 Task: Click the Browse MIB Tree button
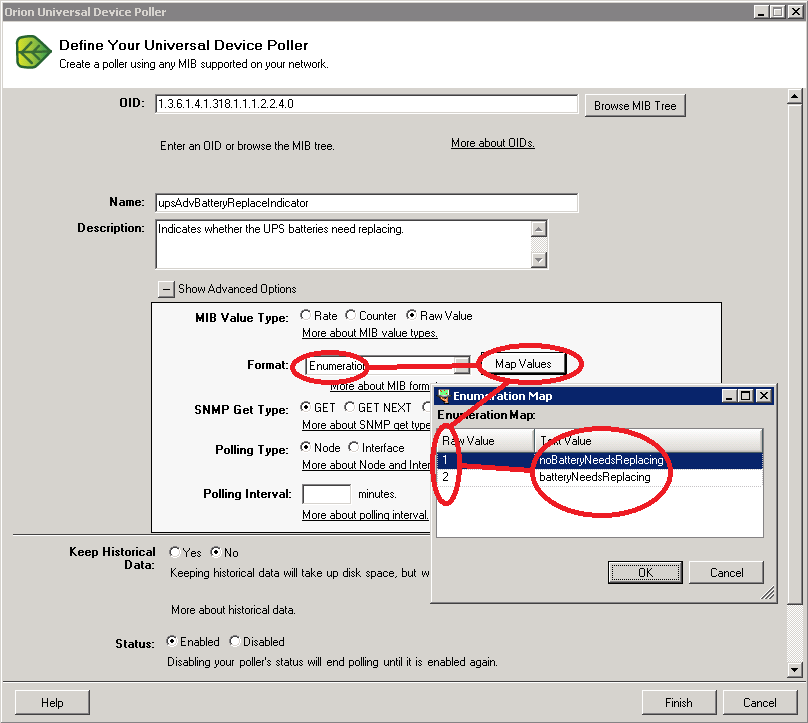coord(635,106)
